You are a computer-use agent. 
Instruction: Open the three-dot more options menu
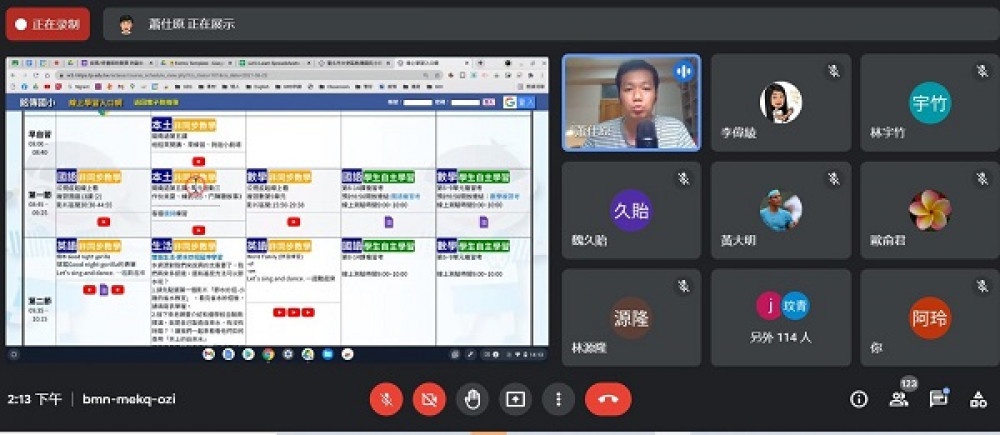tap(558, 399)
